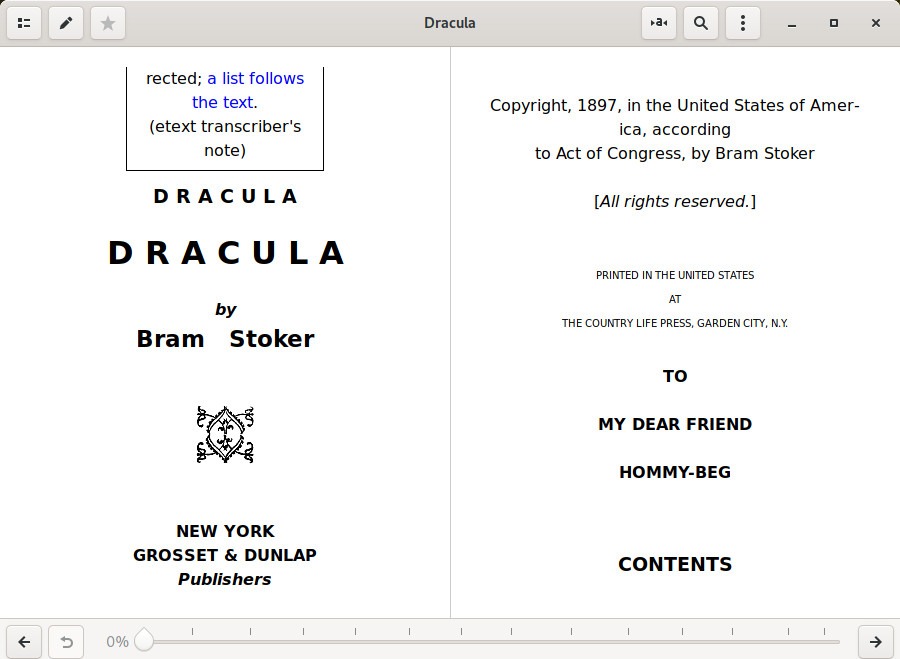Click the reading progress slider handle
The height and width of the screenshot is (659, 900).
point(144,641)
